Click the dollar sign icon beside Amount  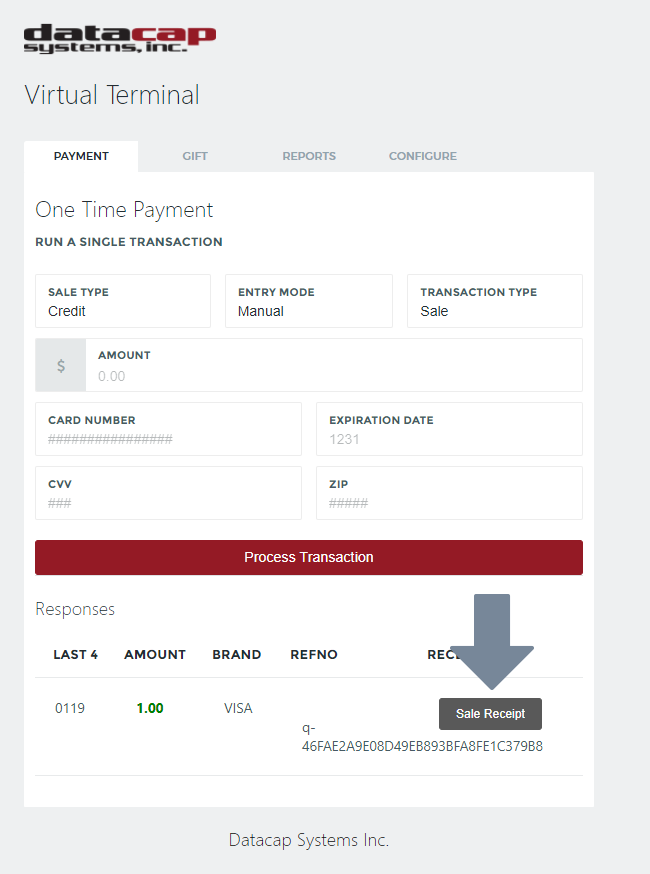60,364
